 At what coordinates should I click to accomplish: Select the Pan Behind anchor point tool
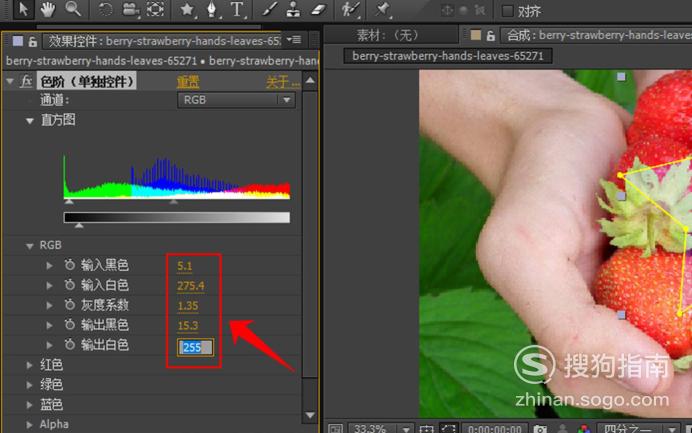[x=155, y=9]
